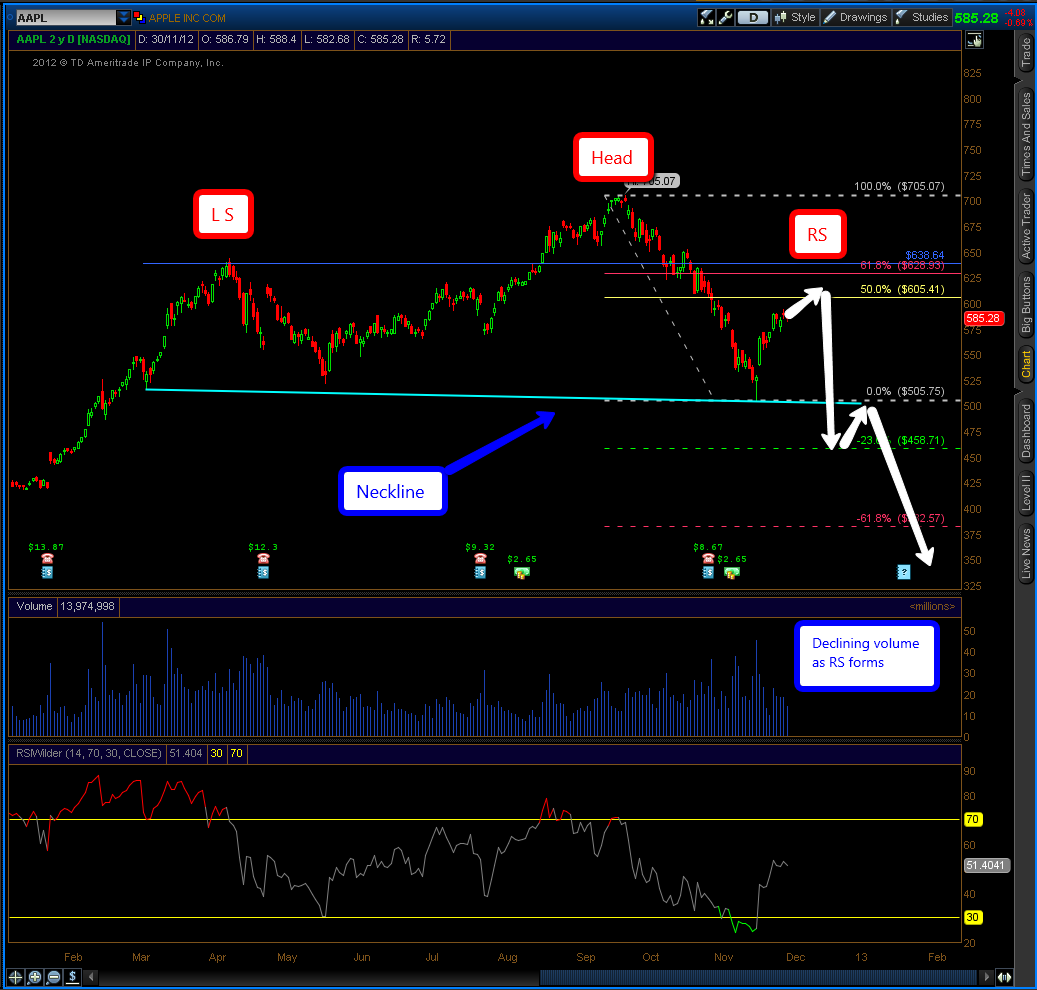
Task: Click the 61.8% ($628.93) retracement label
Action: pos(902,265)
